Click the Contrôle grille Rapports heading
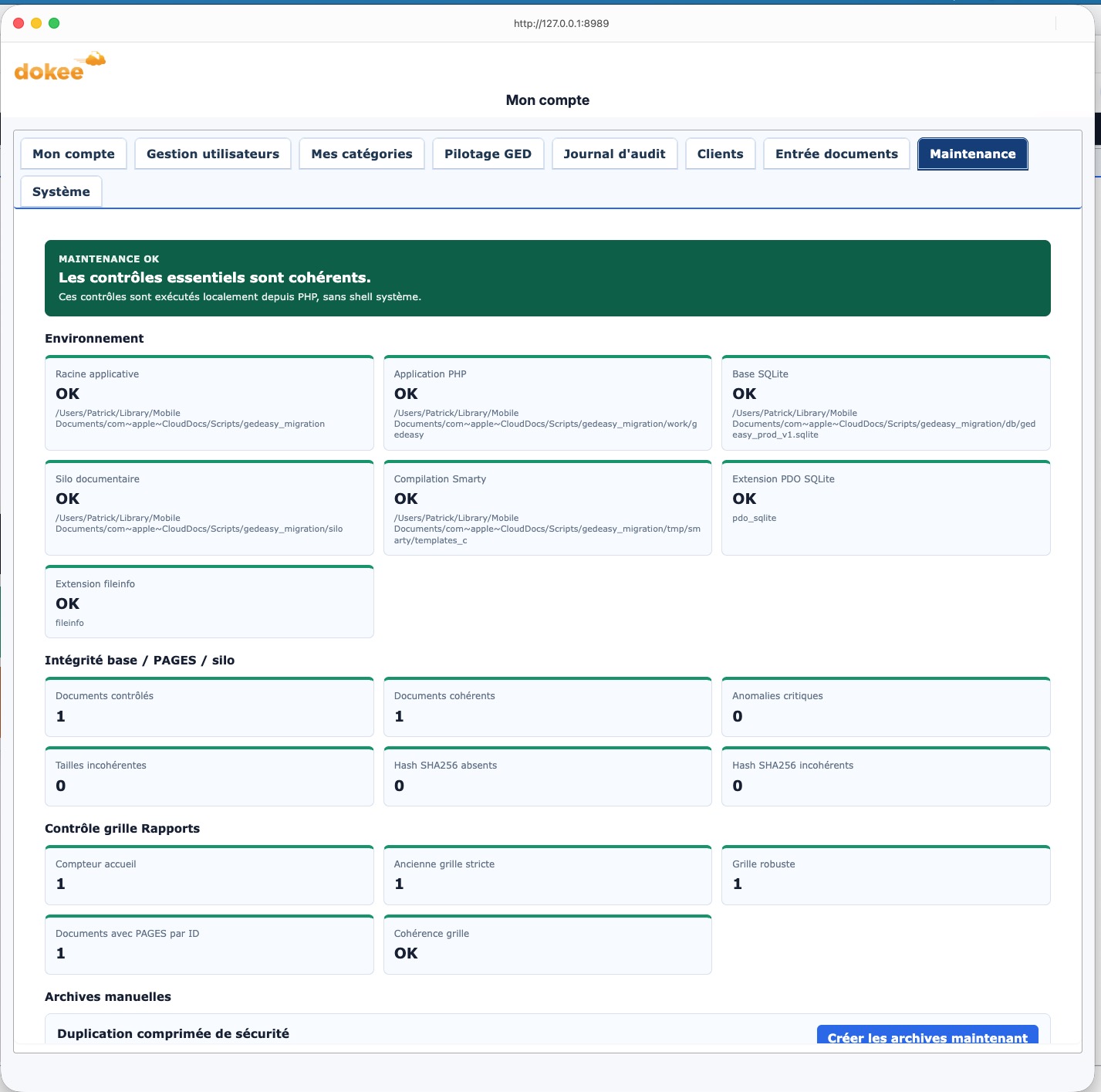Image resolution: width=1101 pixels, height=1092 pixels. [122, 828]
